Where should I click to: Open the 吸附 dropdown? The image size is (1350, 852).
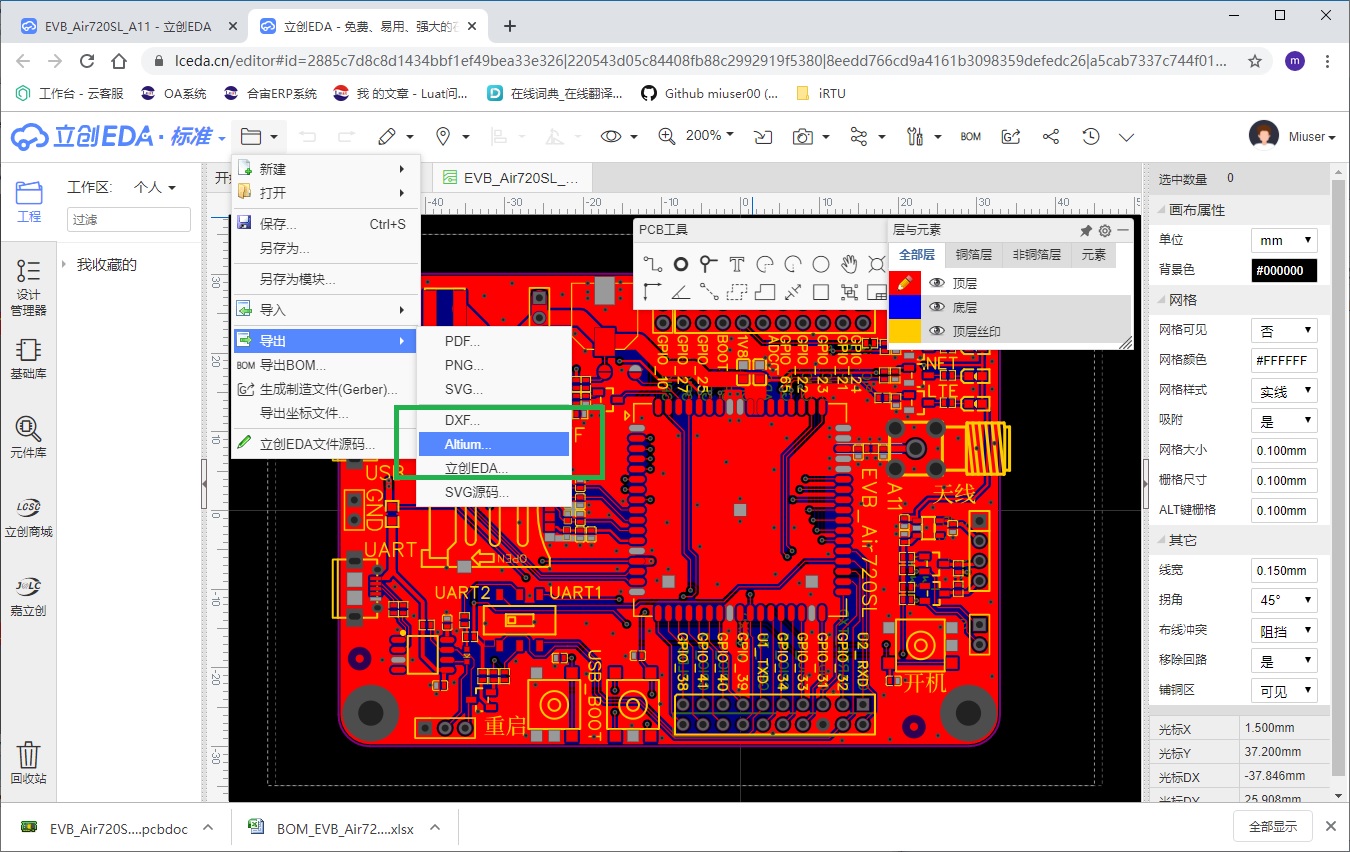tap(1284, 420)
